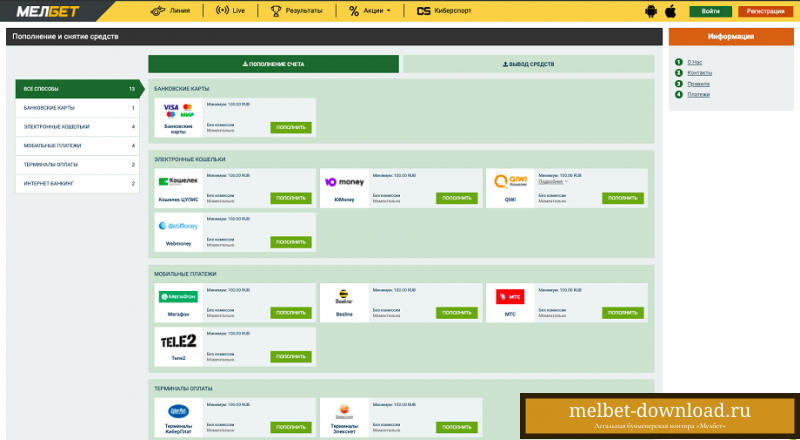Click the Melbet logo

48,11
